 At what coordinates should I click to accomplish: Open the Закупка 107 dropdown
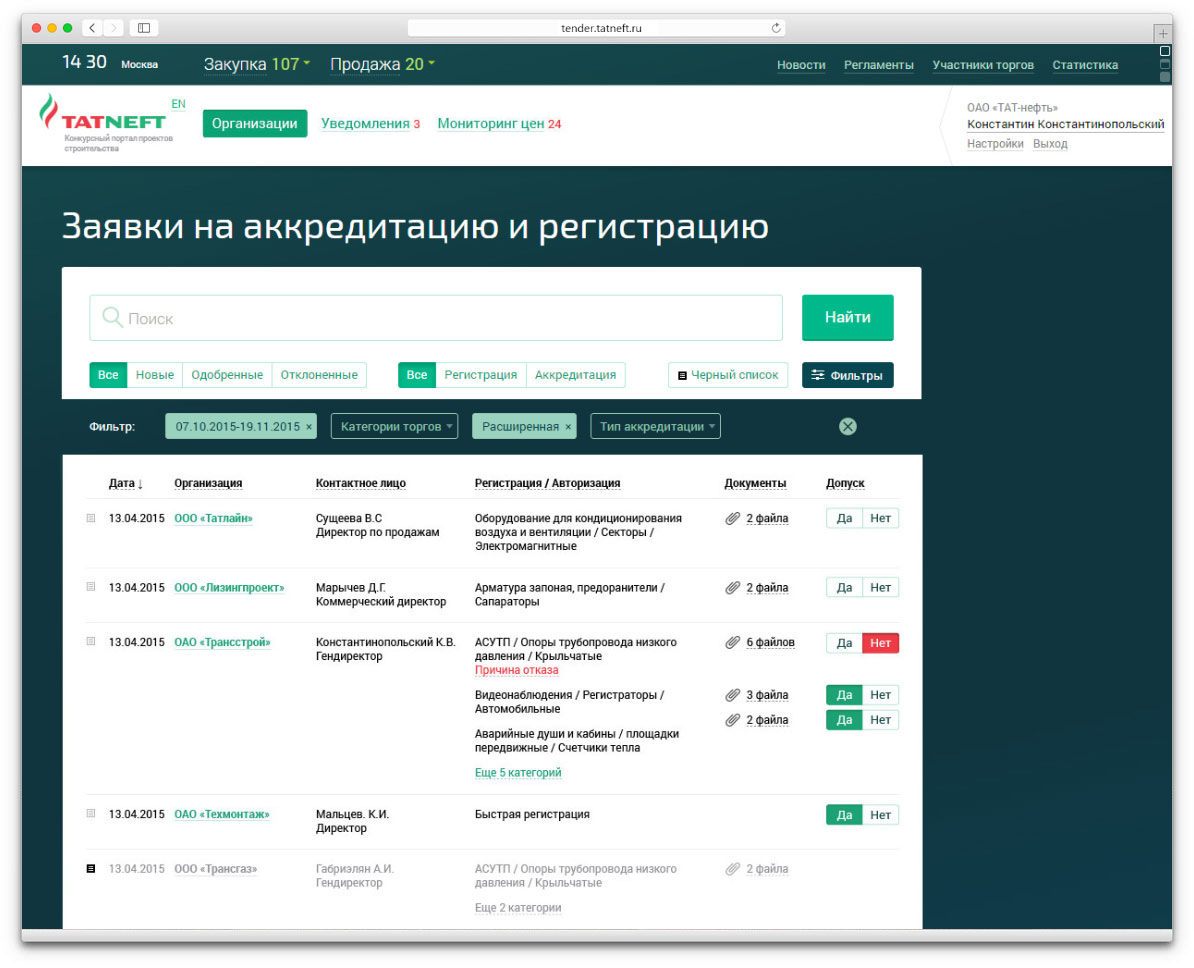257,65
